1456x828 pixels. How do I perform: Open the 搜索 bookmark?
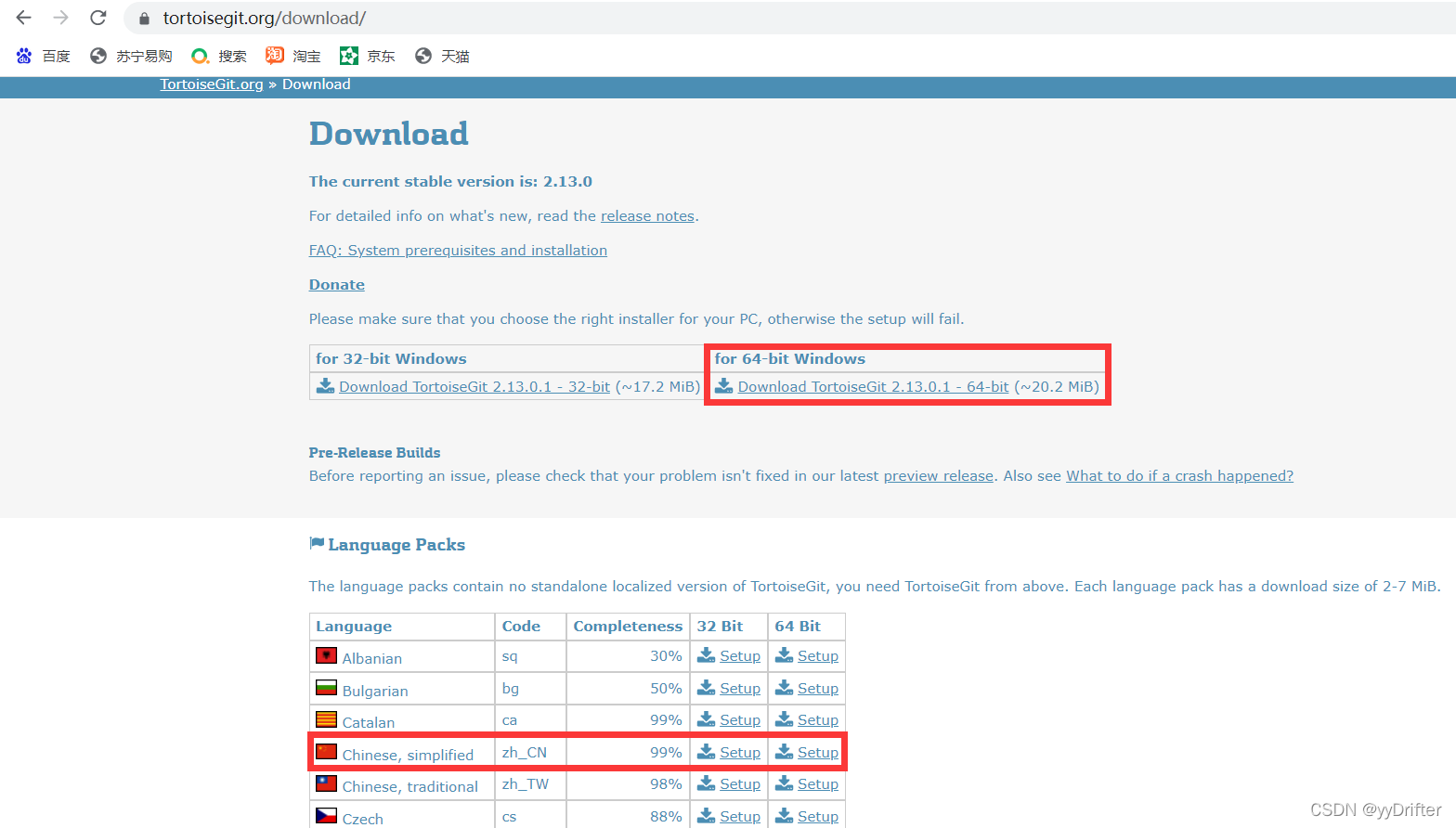point(219,57)
